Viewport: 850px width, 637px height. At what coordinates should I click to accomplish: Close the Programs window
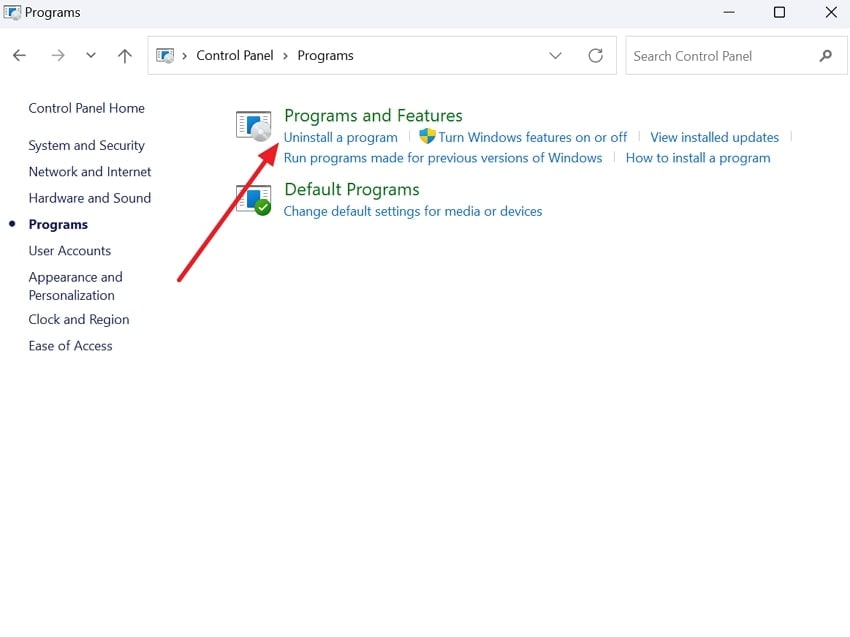(x=831, y=12)
